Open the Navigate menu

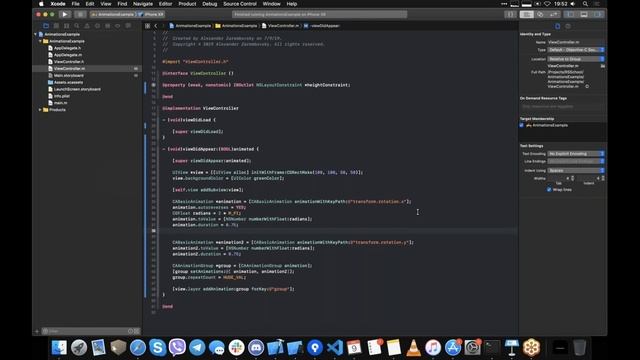click(143, 4)
